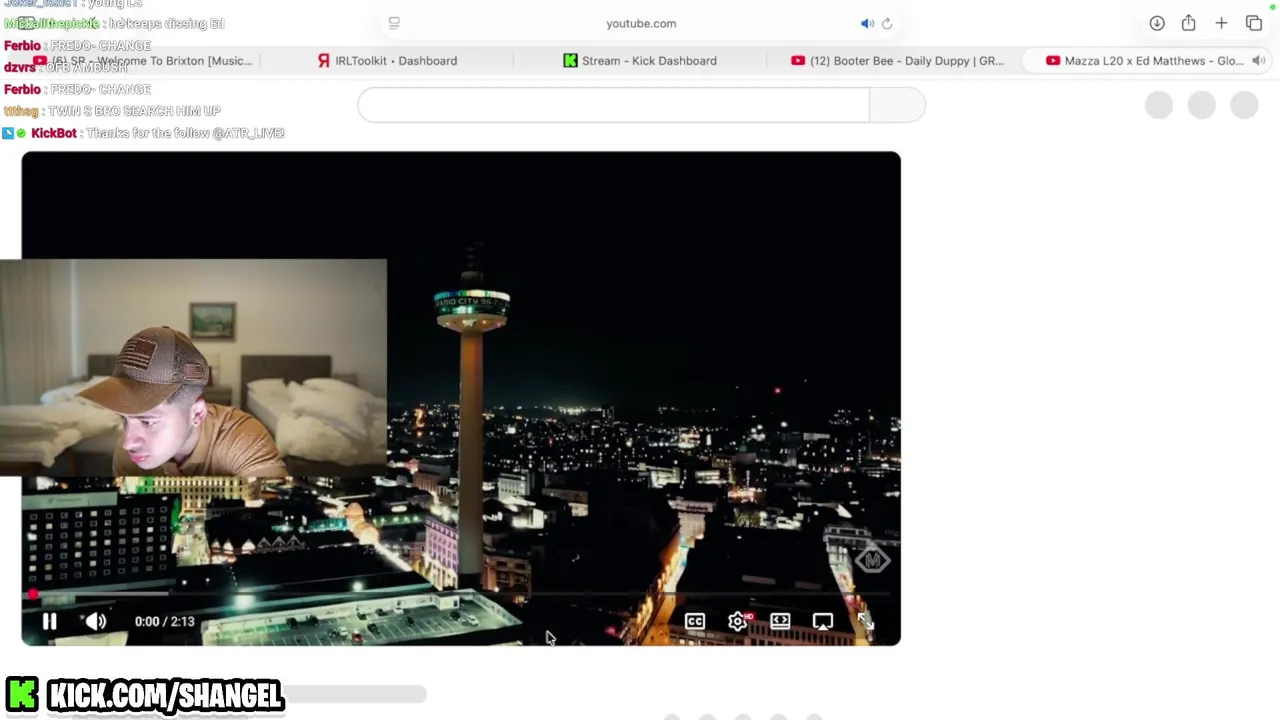Switch to the IRLToolkit Dashboard tab

tap(387, 61)
